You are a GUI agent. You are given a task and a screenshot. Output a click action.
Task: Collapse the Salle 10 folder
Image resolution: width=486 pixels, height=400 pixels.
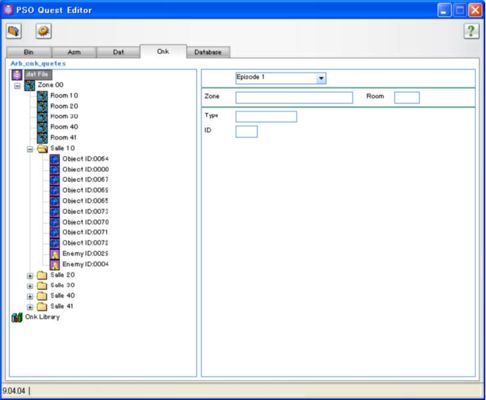point(30,149)
